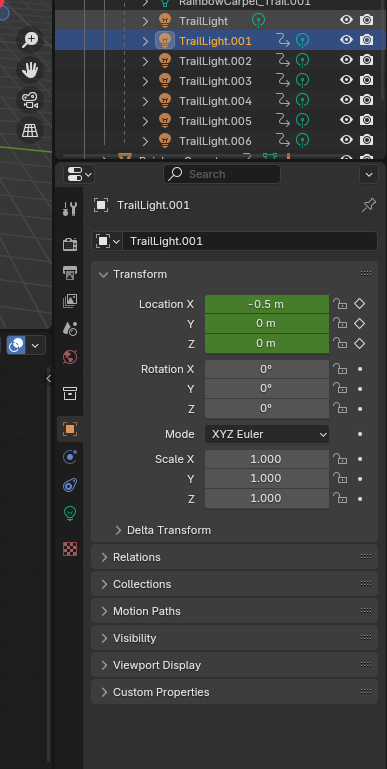Open the viewport shading options dropdown arrow
Screen dimensions: 387x769
35,345
